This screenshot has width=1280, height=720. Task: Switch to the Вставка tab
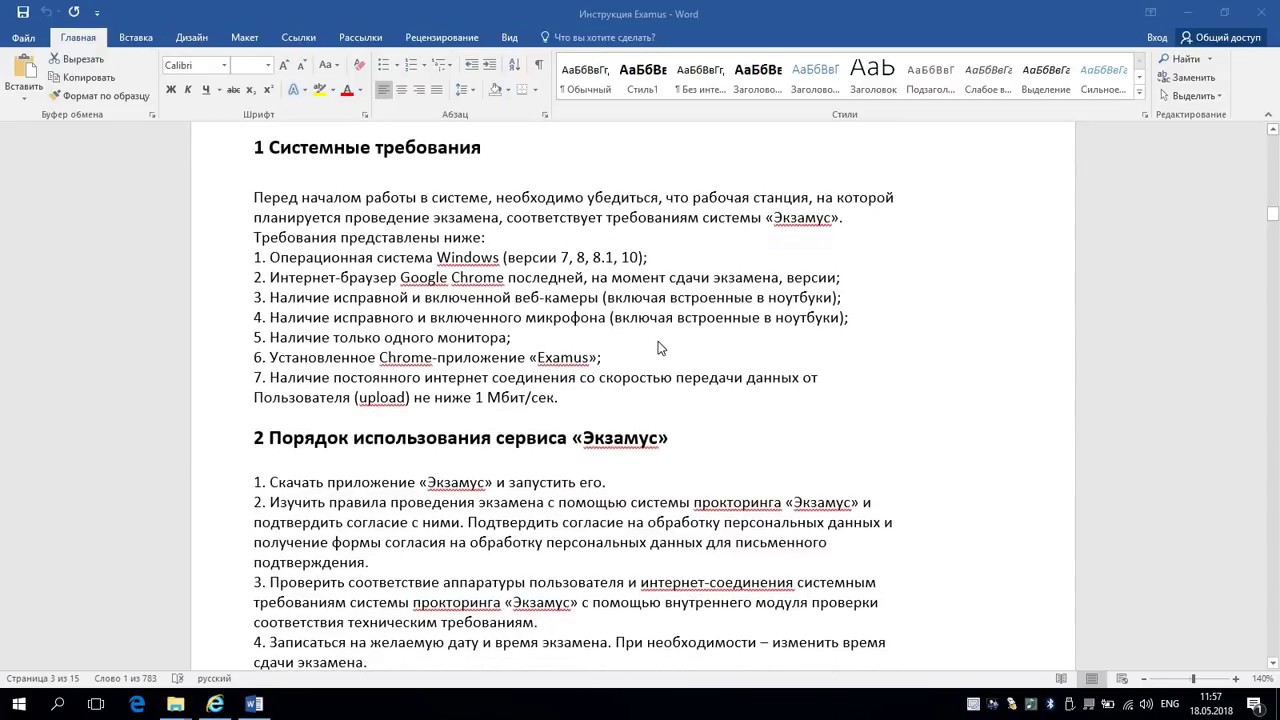[x=136, y=37]
